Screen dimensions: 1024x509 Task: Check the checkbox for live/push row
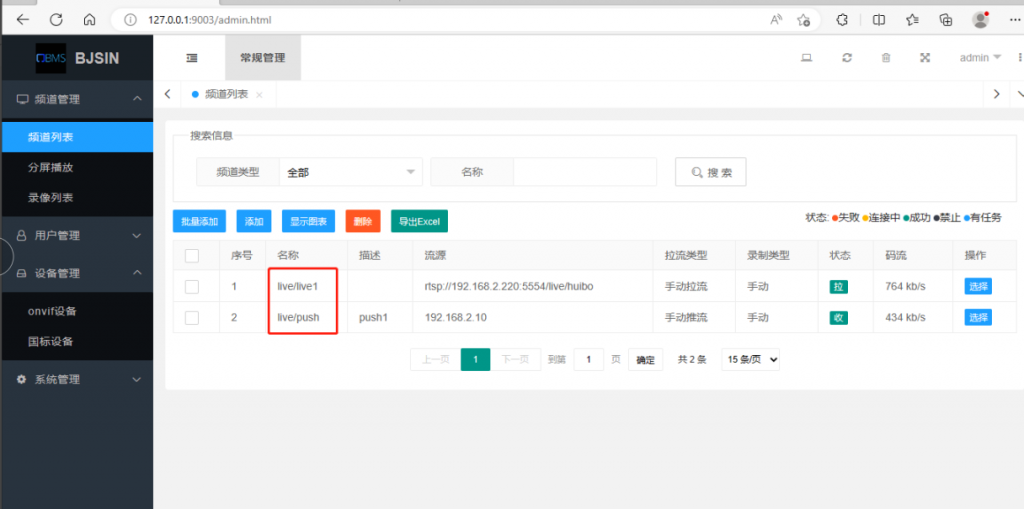[192, 318]
